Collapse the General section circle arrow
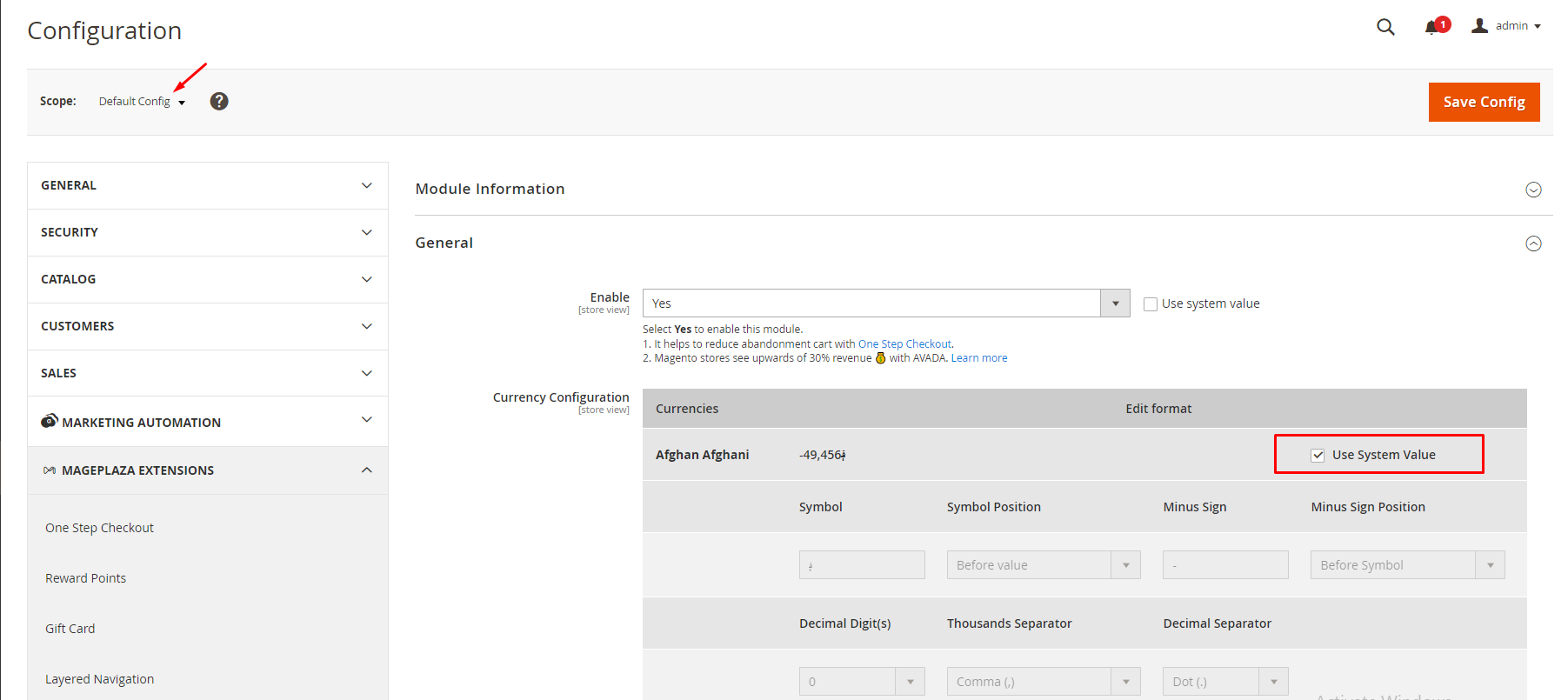Image resolution: width=1568 pixels, height=700 pixels. (1533, 243)
